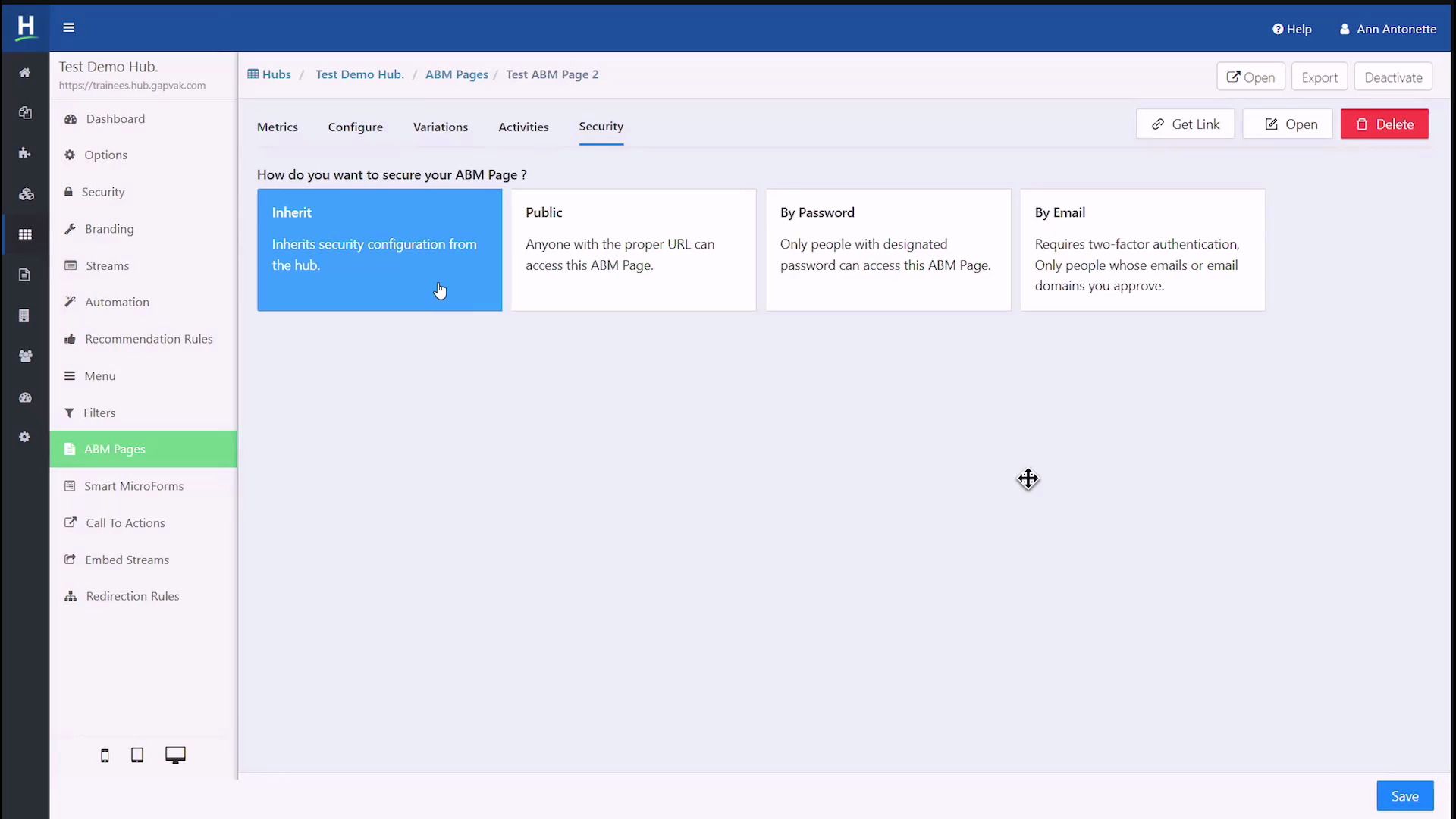The image size is (1456, 819).
Task: Select the mobile phone preview icon
Action: point(104,755)
